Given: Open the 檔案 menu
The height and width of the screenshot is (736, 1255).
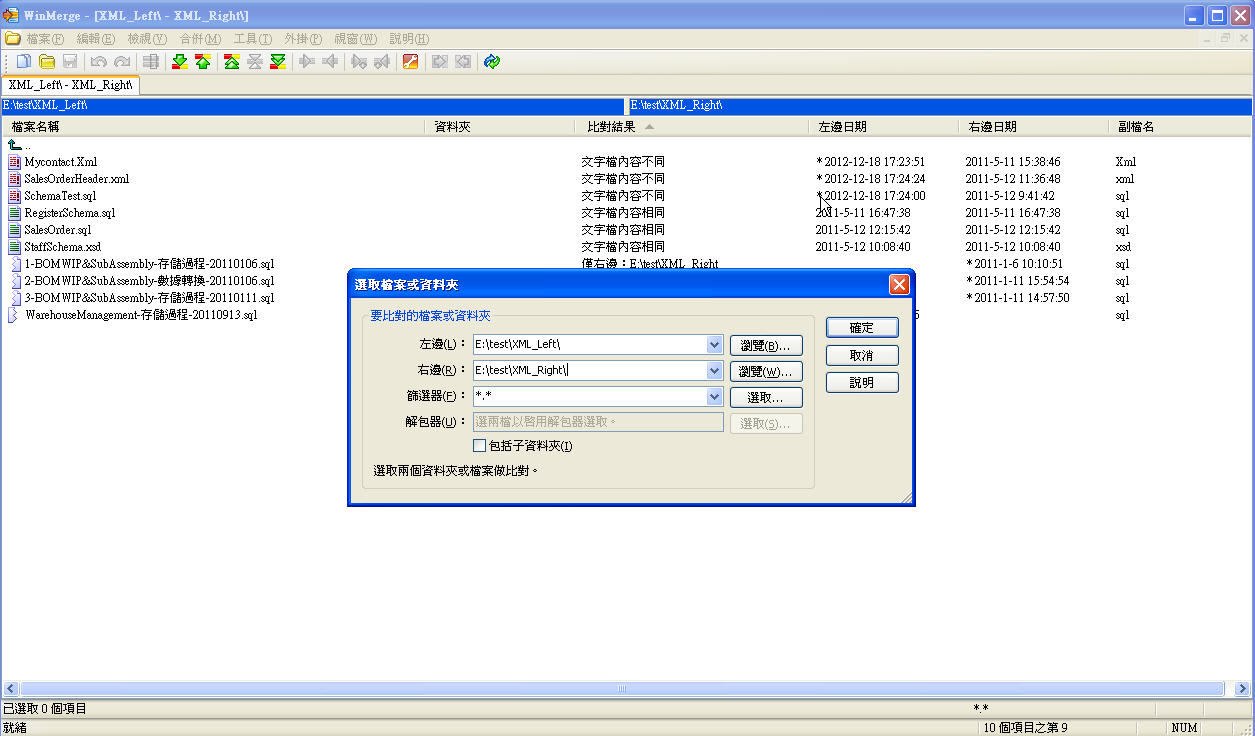Looking at the screenshot, I should [45, 39].
